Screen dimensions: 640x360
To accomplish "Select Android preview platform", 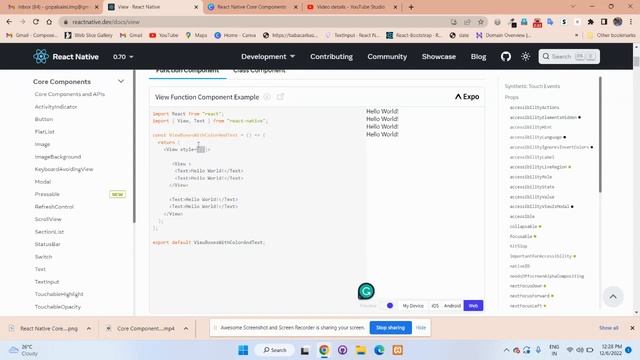I will coord(452,306).
